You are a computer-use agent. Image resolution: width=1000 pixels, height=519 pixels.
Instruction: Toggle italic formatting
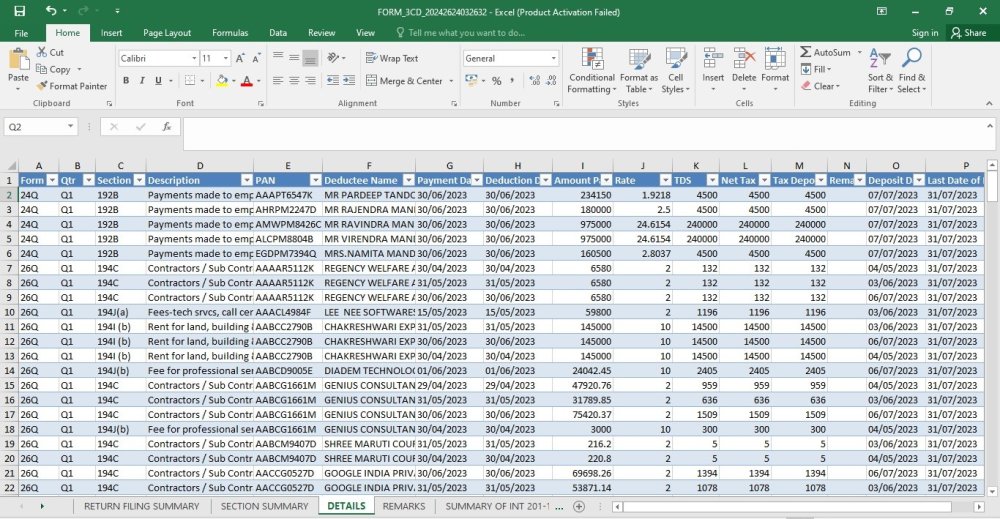(x=142, y=81)
